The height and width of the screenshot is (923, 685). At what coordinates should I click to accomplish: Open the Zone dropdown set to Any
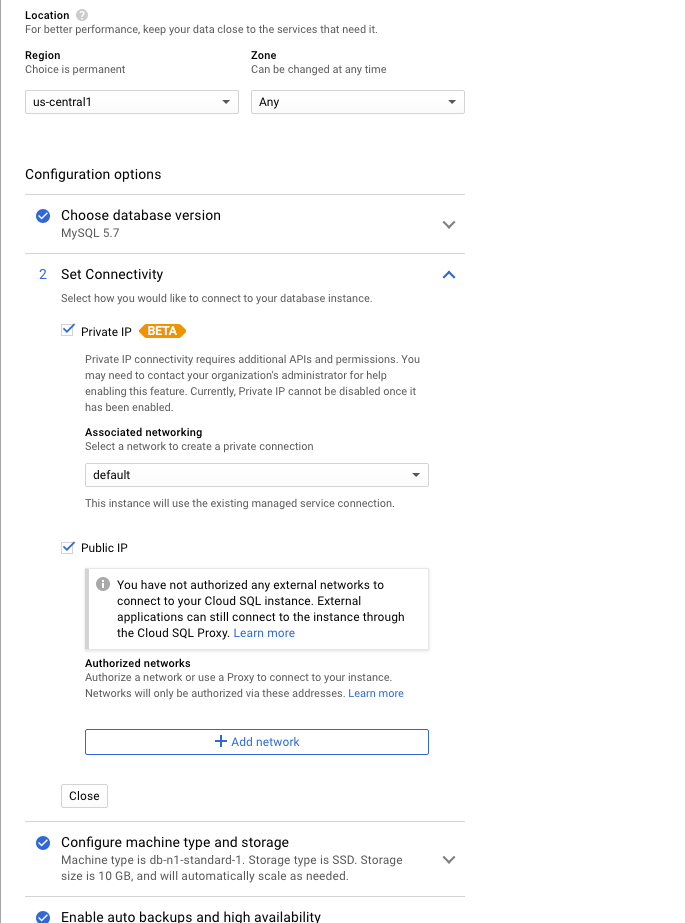(357, 102)
